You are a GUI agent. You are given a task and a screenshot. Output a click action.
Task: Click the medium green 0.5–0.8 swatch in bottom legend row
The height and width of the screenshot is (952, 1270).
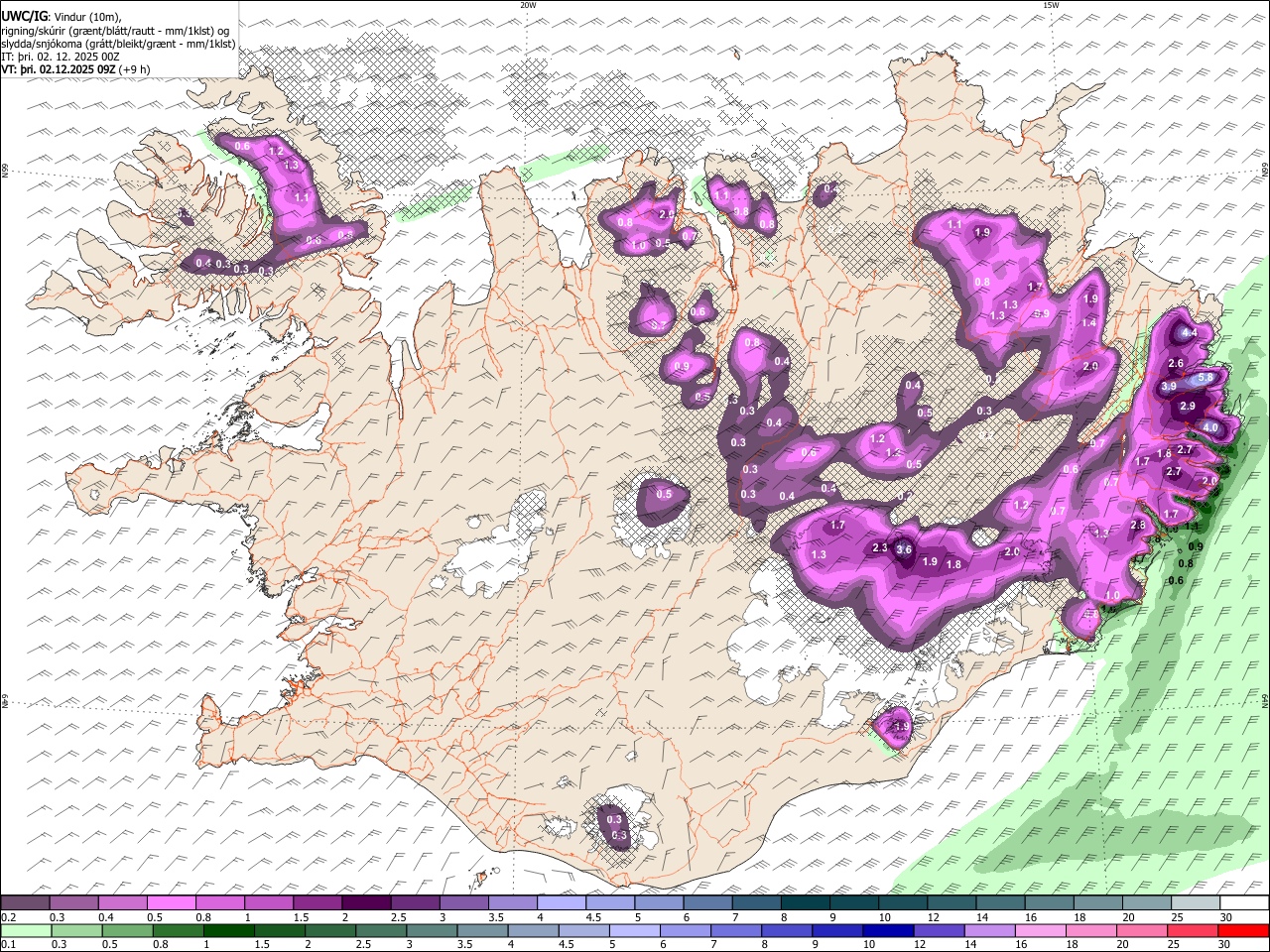click(127, 930)
